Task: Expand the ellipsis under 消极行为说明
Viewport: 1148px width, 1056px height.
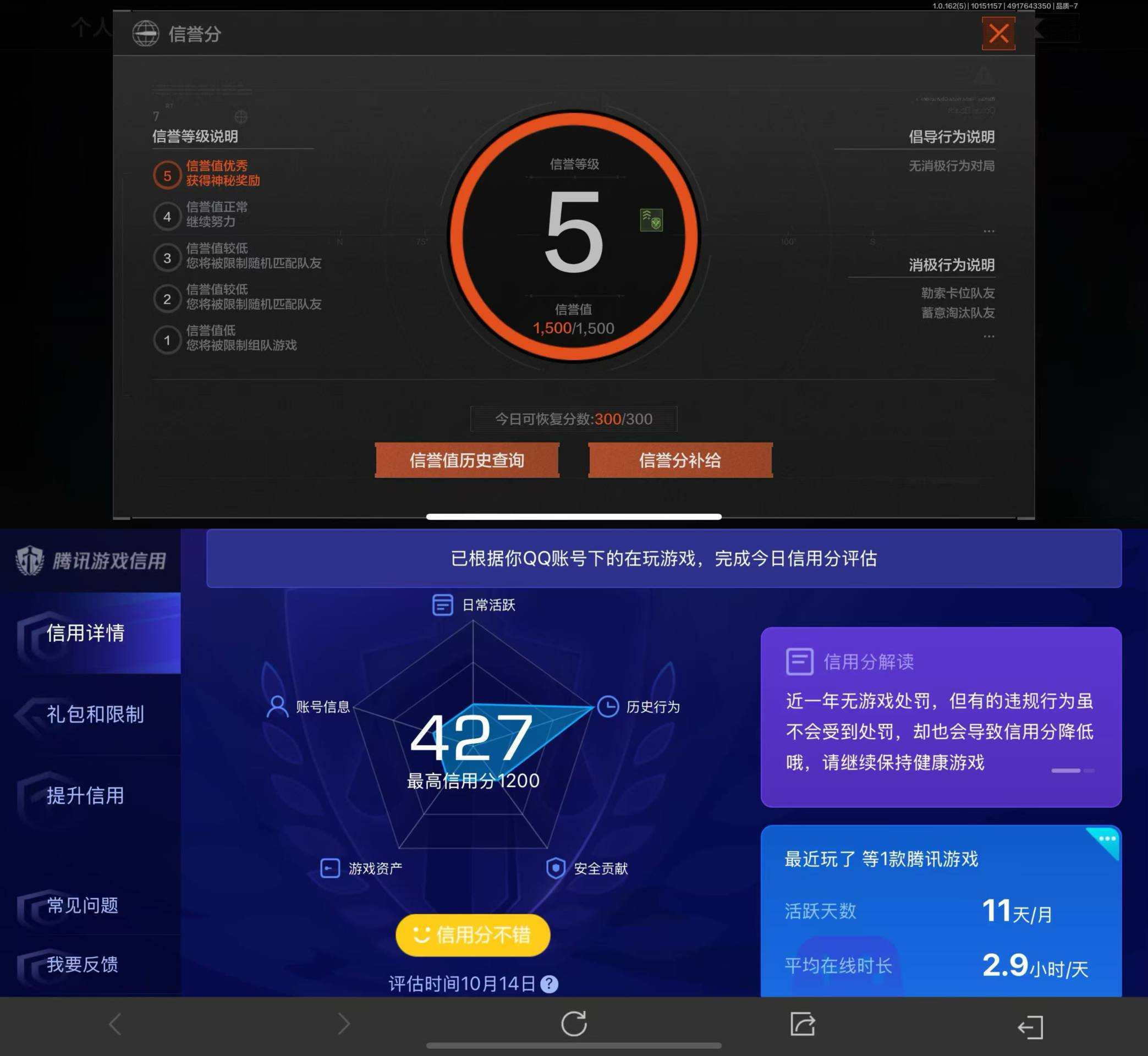Action: pyautogui.click(x=990, y=336)
